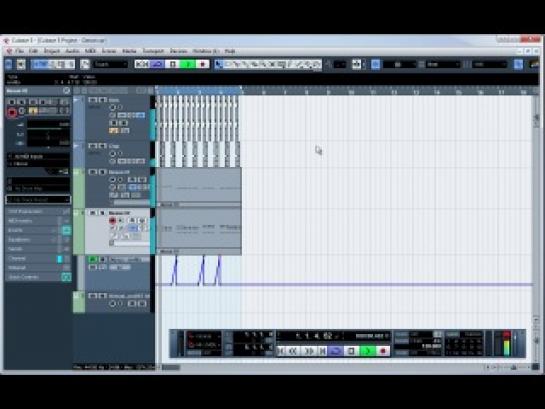This screenshot has height=409, width=545.
Task: Toggle the Monitor button in the Inspector
Action: [x=22, y=111]
